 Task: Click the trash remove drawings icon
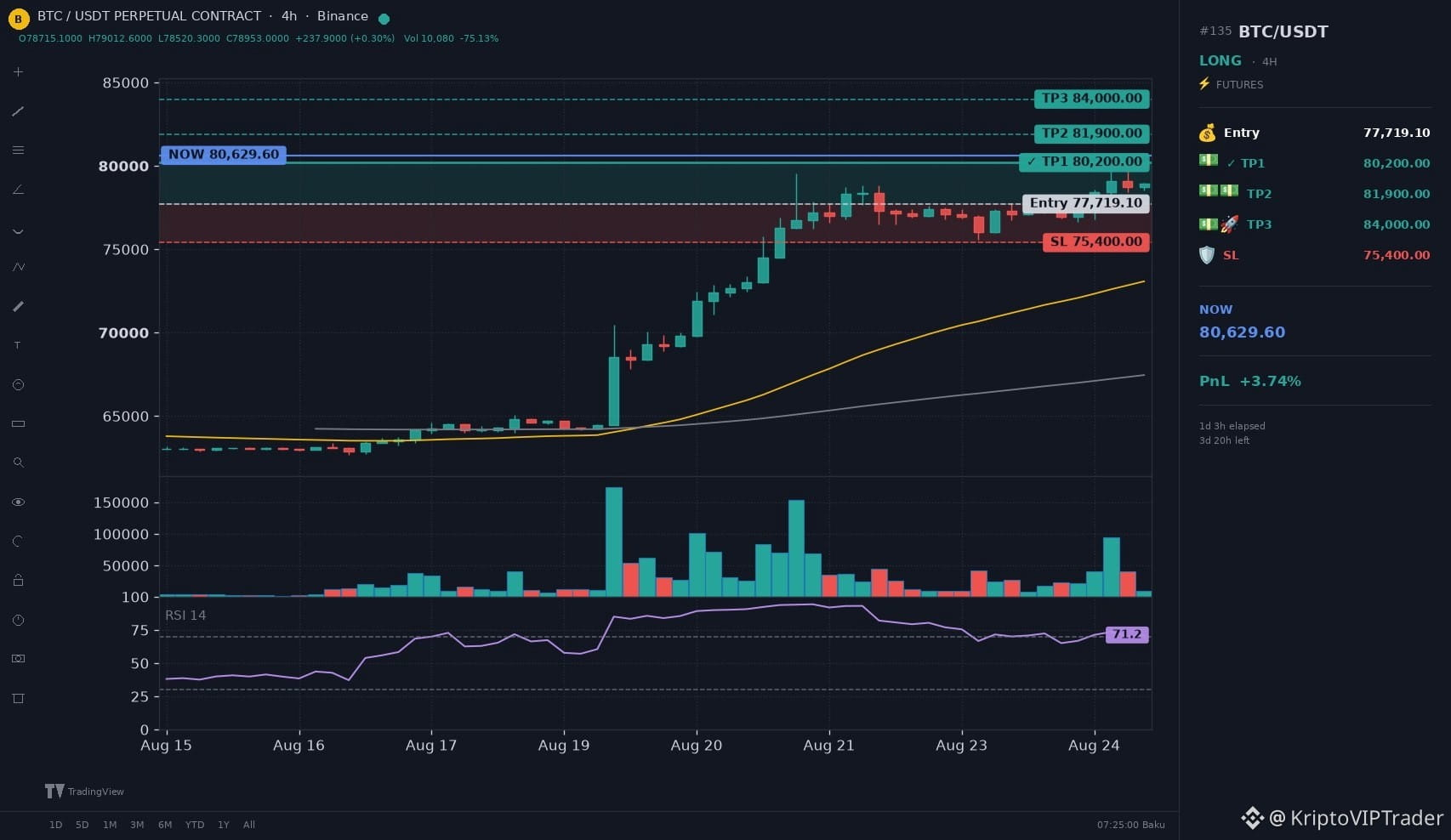coord(18,698)
